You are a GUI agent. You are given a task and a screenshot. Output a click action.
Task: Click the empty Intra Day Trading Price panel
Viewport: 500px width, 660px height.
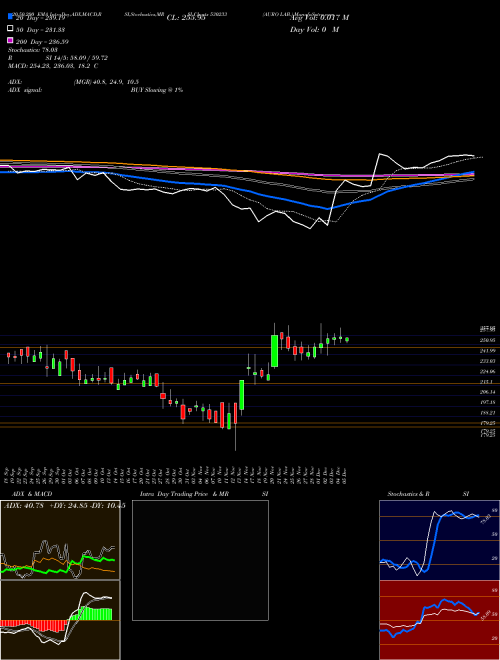coord(200,560)
